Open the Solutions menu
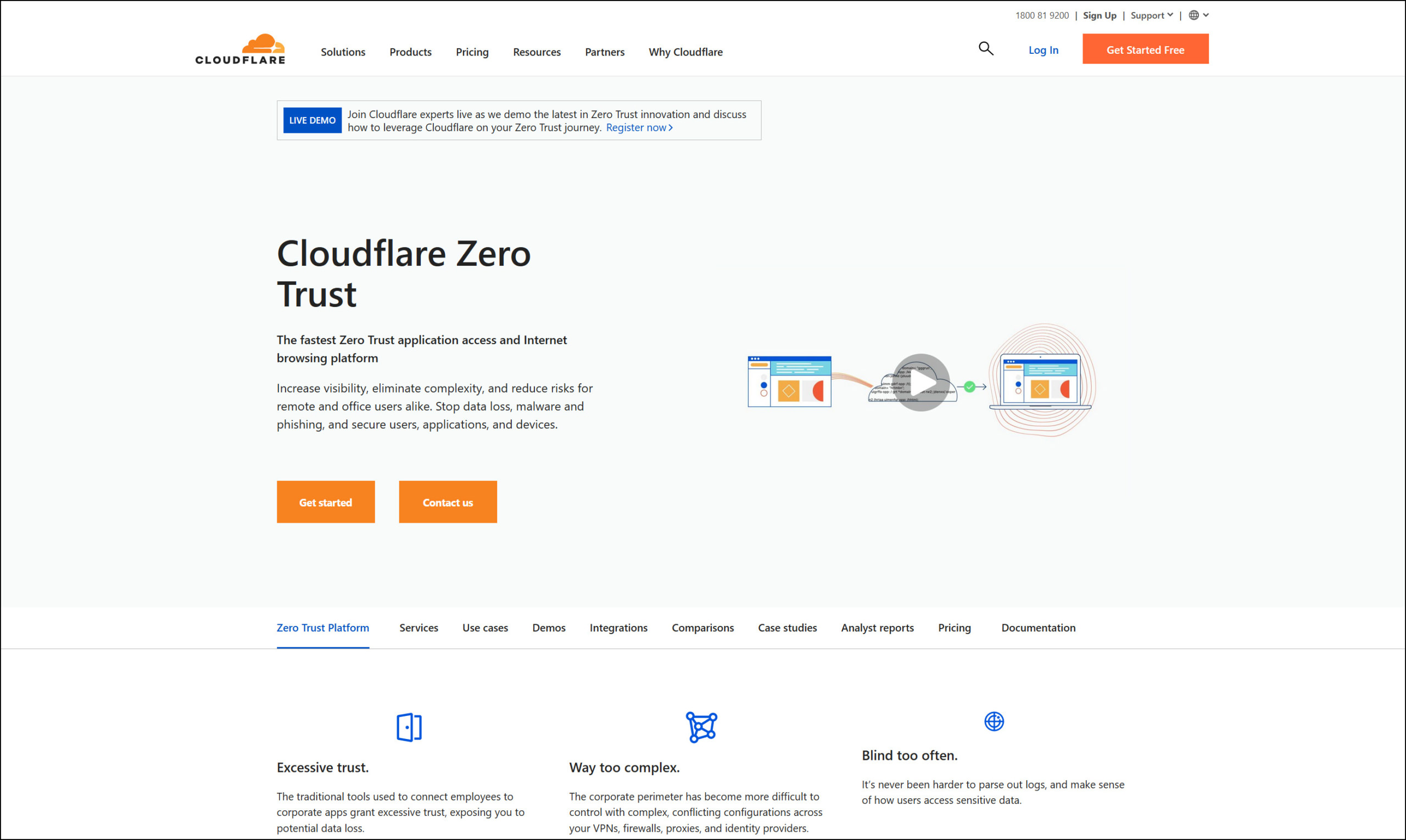Screen dimensions: 1406x840 click(x=343, y=52)
